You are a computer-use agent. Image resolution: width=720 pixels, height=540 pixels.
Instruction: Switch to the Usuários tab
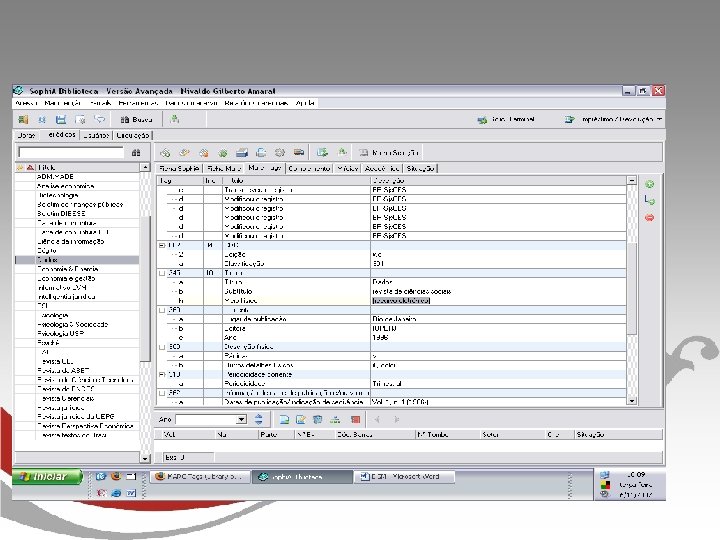(96, 135)
